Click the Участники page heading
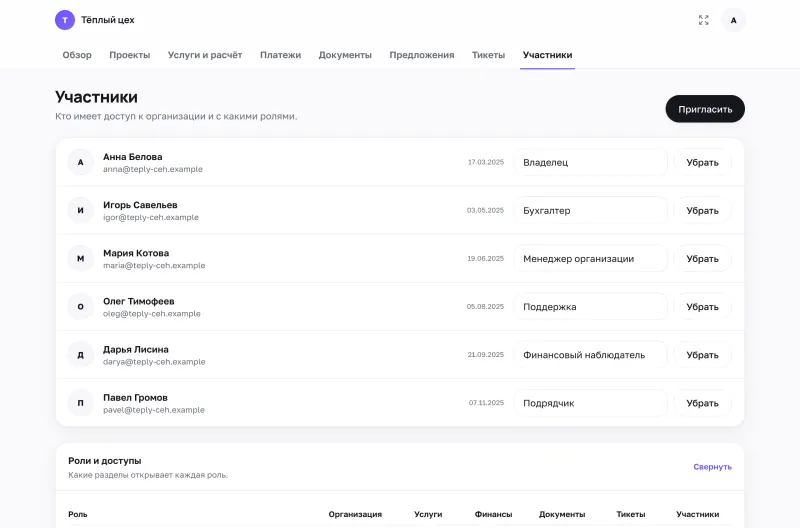Viewport: 800px width, 528px height. point(96,97)
